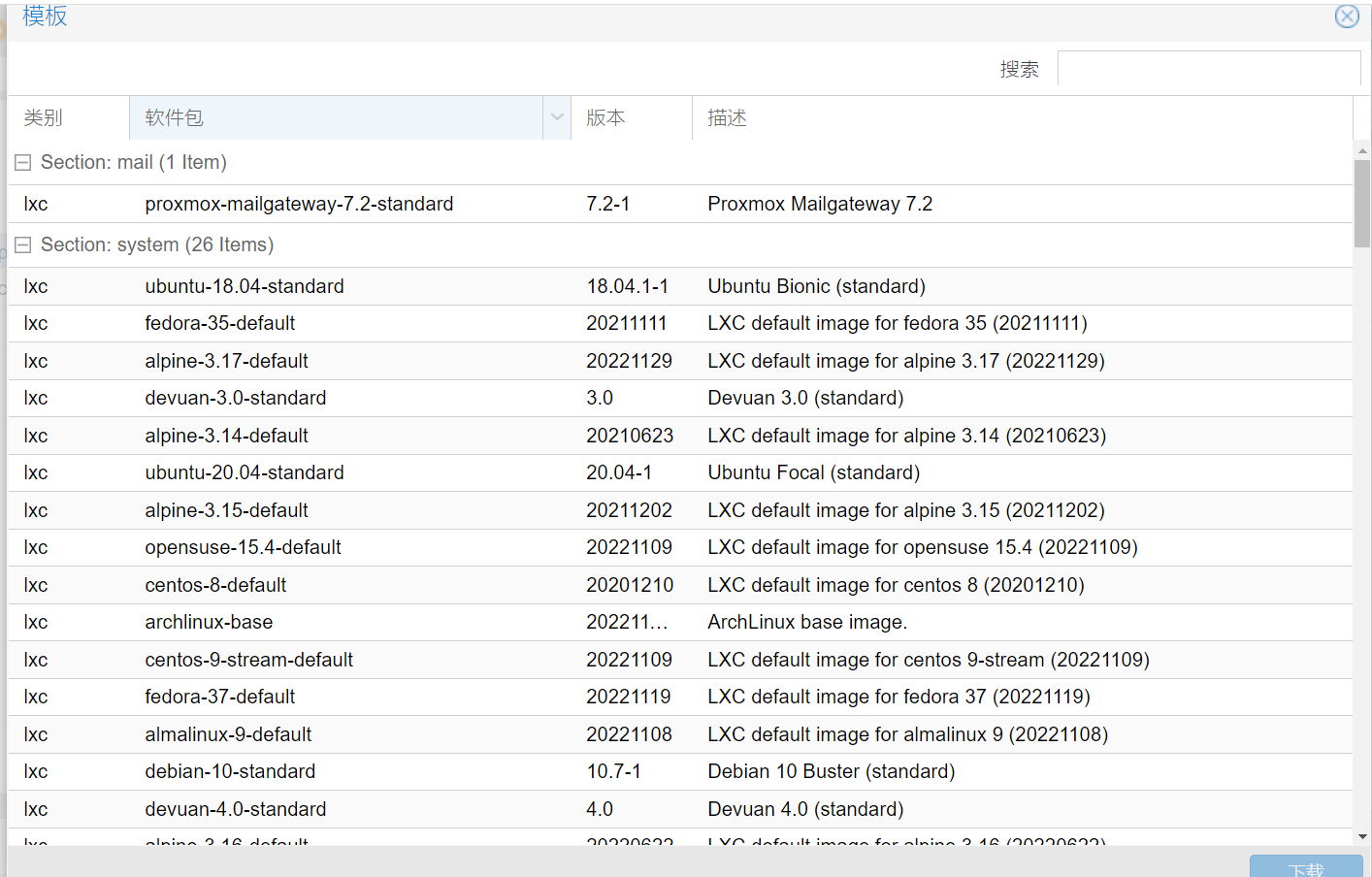The width and height of the screenshot is (1372, 877).
Task: Select the proxmox-mailgateway-7.2-standard template row
Action: 299,204
